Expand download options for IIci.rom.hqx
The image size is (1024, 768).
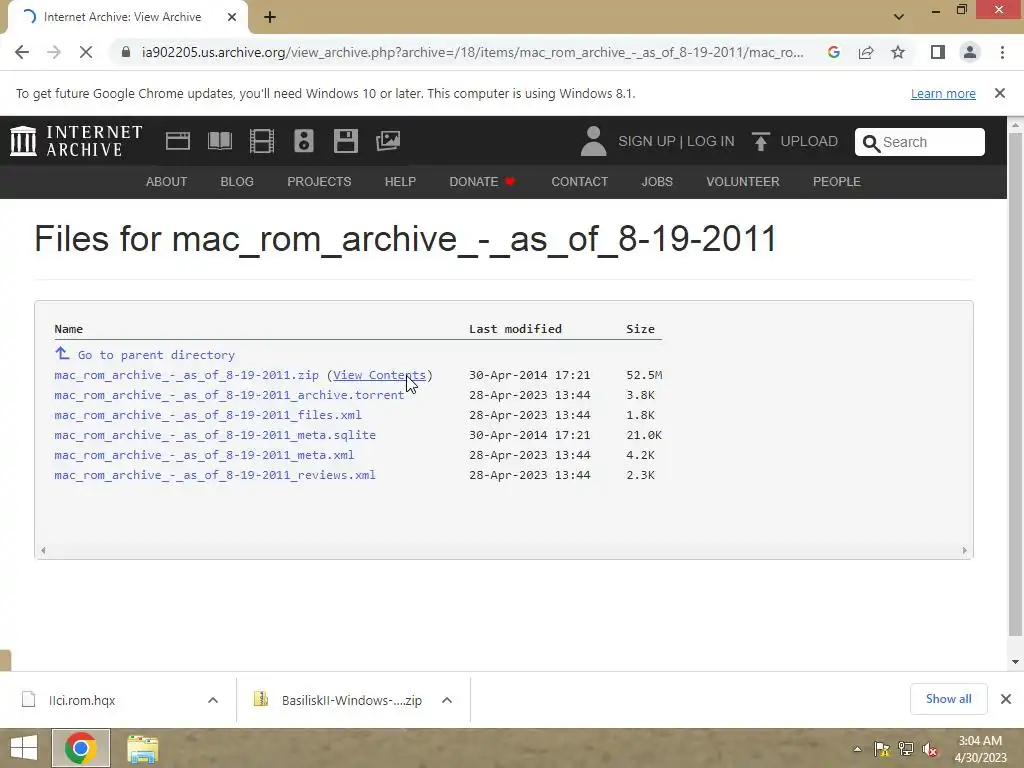(x=212, y=700)
